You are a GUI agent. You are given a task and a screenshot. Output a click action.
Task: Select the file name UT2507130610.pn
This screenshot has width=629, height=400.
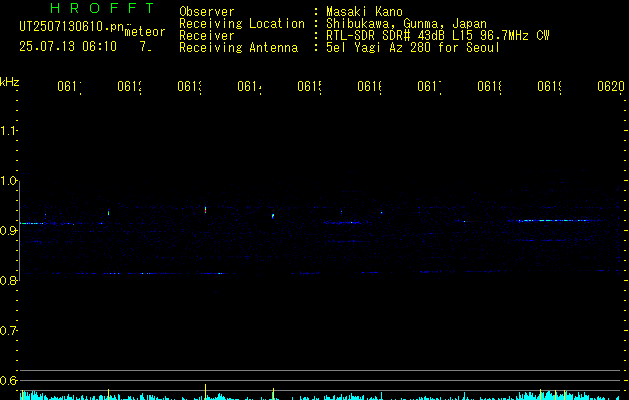[71, 26]
